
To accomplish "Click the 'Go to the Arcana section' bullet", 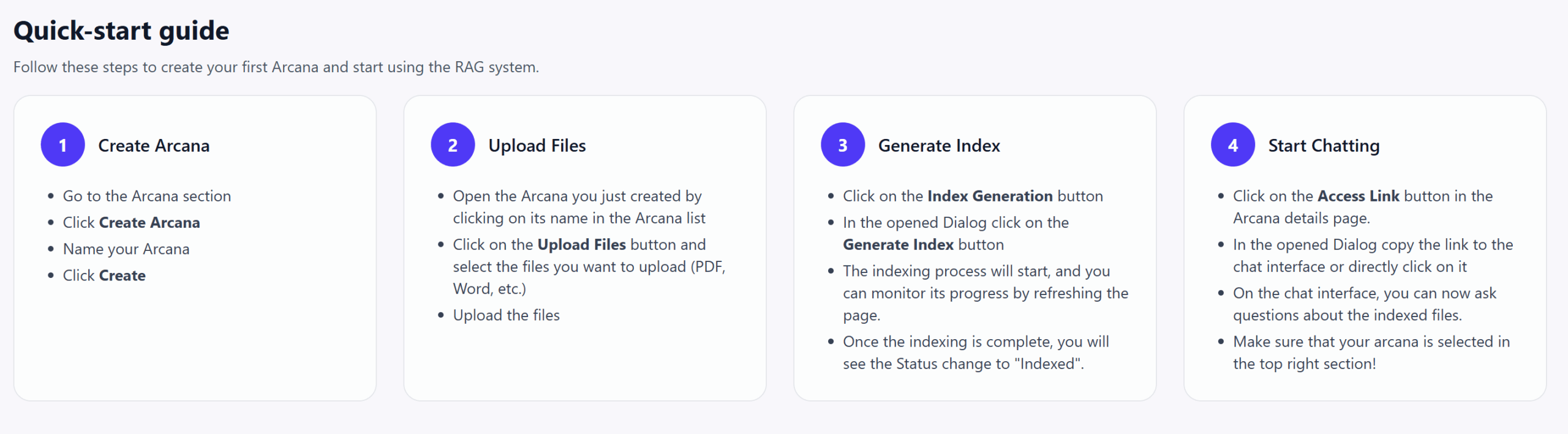I will tap(147, 196).
